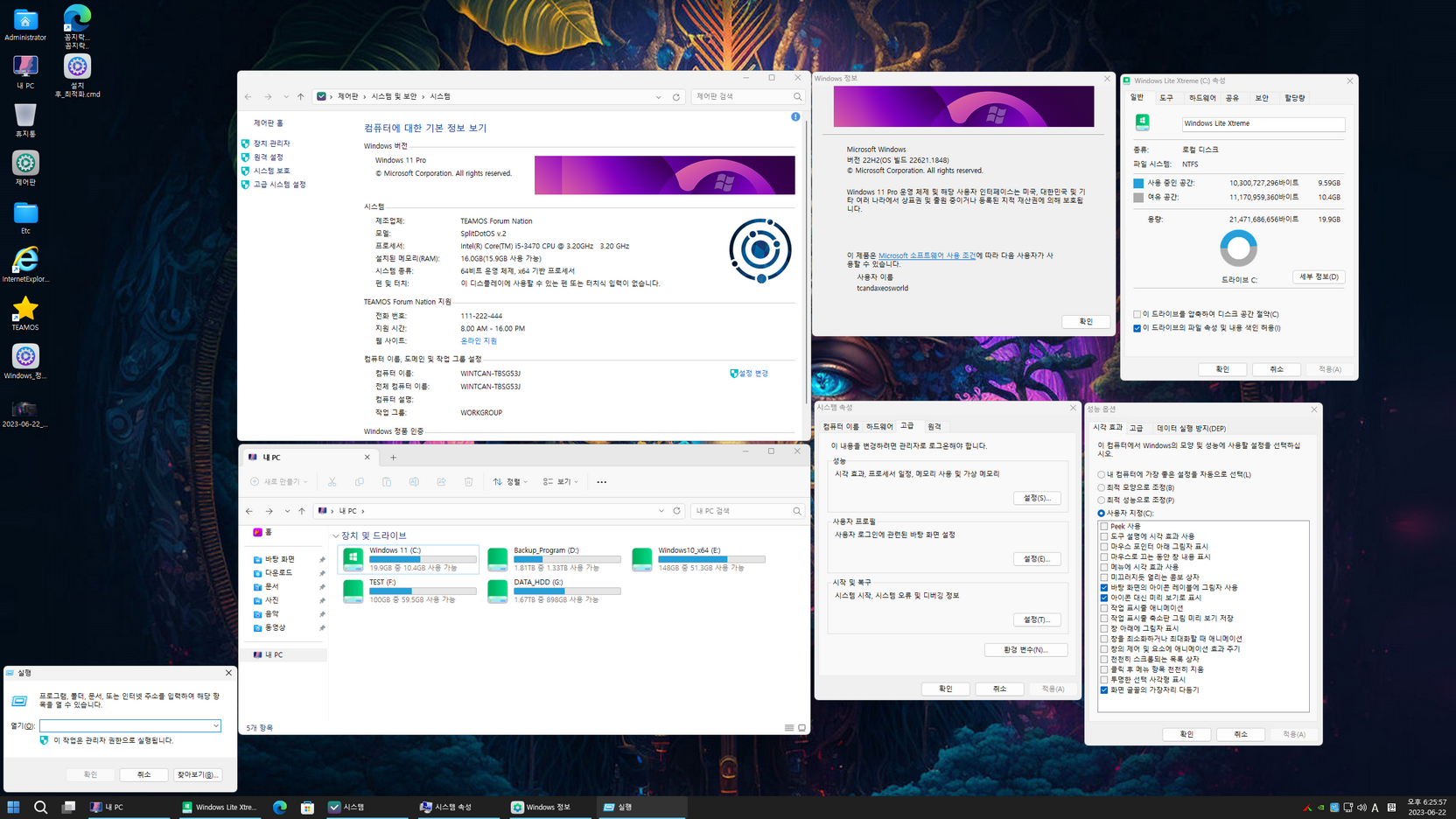
Task: Check the Peek 사용 checkbox
Action: click(x=1104, y=527)
